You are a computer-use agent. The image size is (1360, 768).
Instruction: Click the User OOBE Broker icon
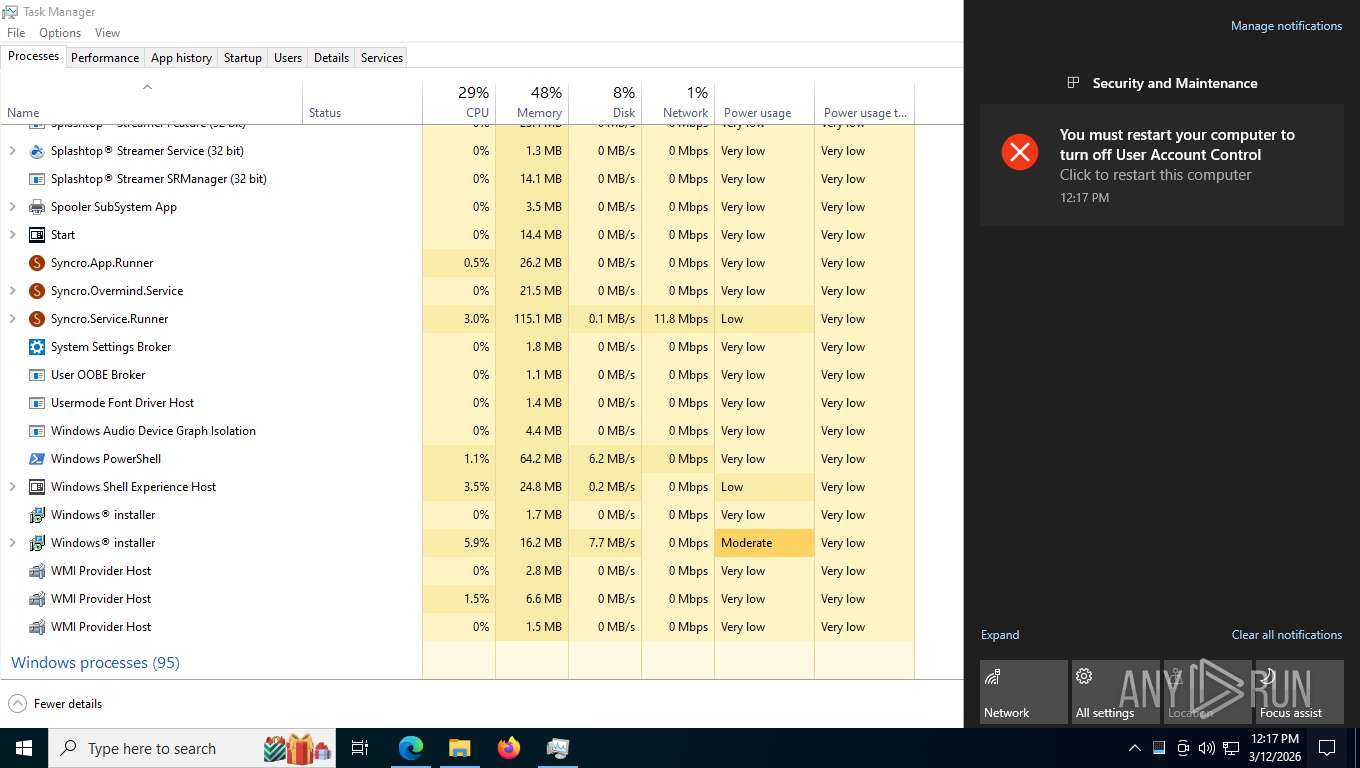tap(37, 375)
